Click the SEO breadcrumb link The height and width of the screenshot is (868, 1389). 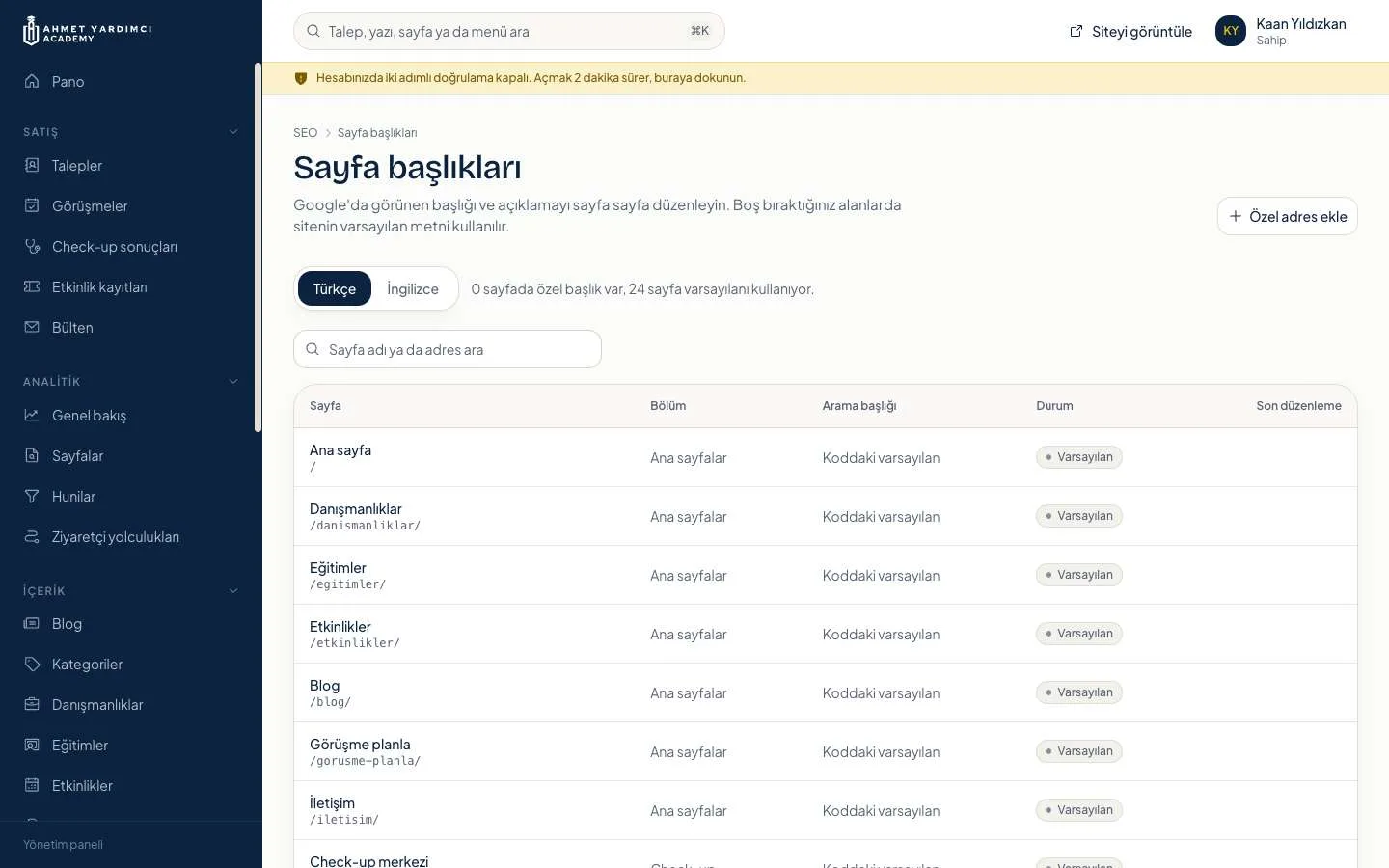(305, 133)
